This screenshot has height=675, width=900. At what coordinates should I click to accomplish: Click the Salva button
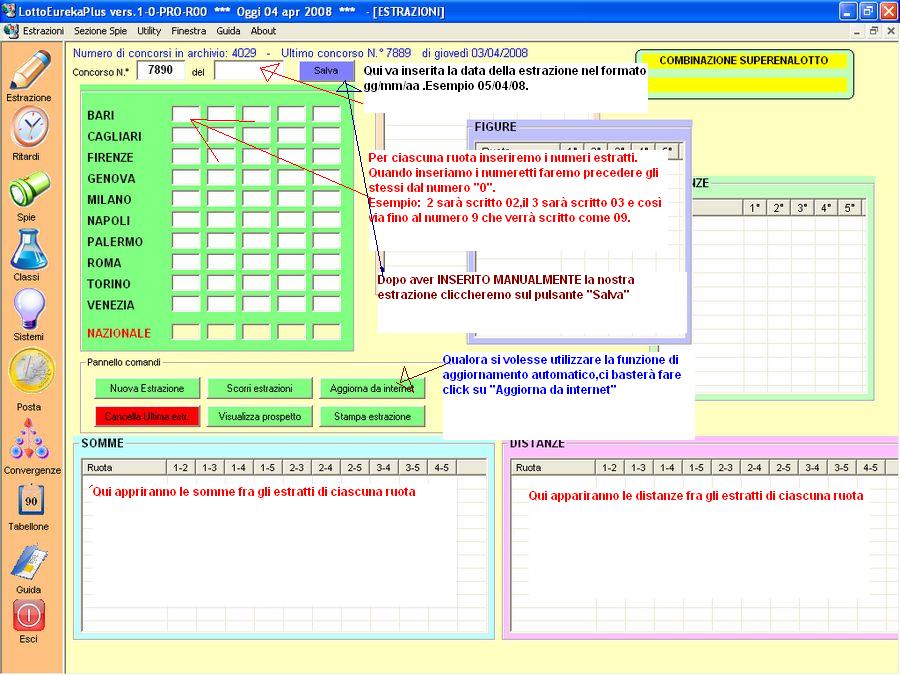coord(326,71)
